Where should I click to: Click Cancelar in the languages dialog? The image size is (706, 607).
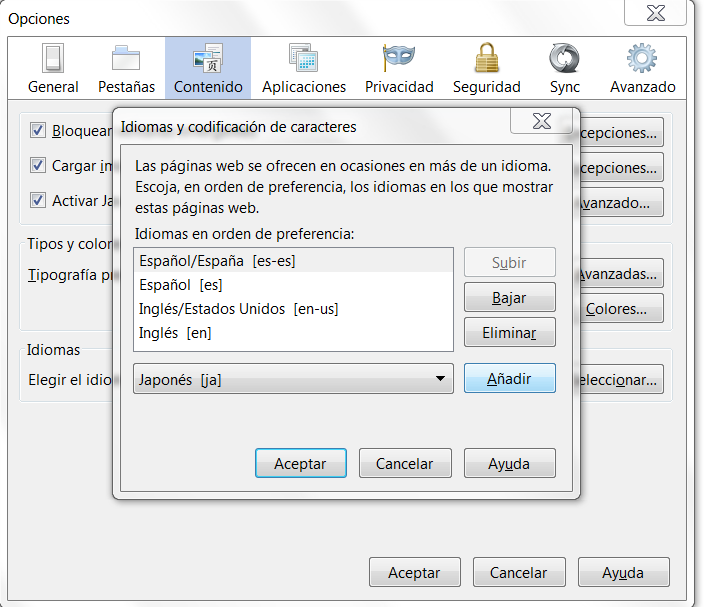click(x=404, y=464)
